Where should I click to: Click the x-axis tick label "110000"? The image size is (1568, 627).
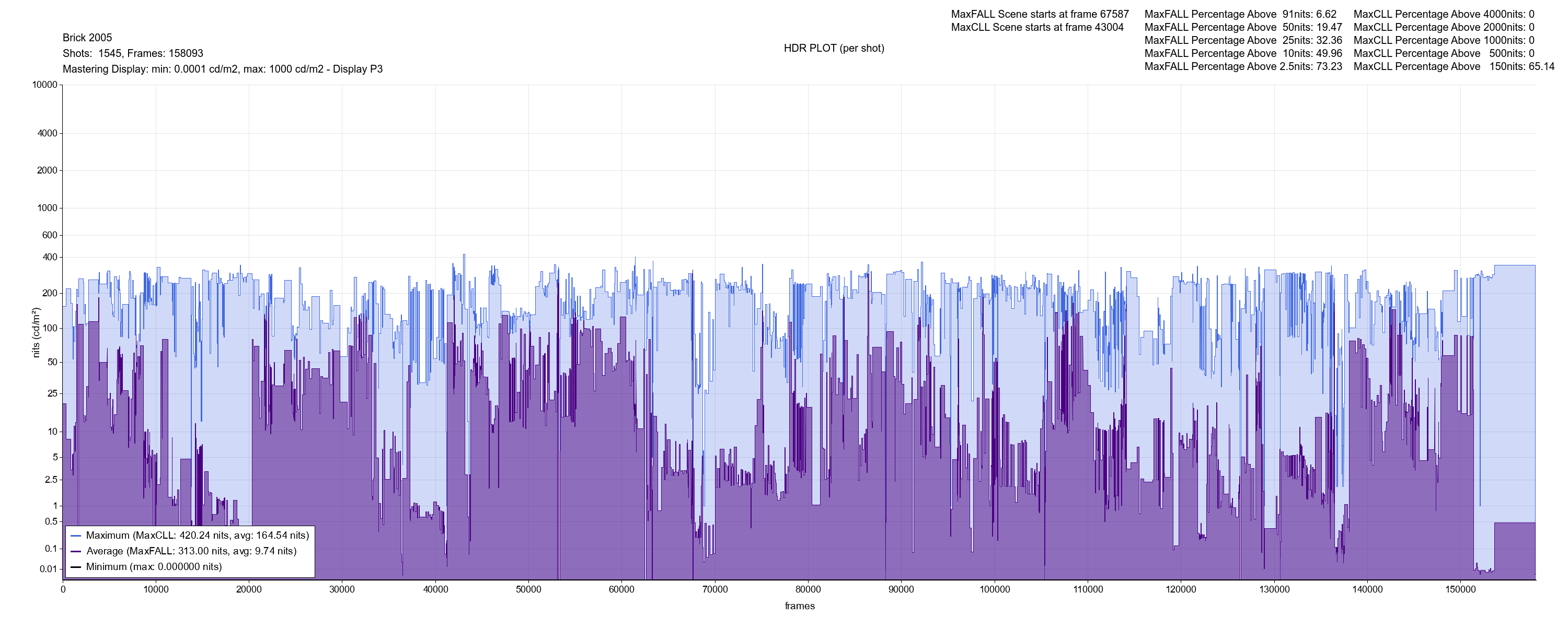point(1088,589)
